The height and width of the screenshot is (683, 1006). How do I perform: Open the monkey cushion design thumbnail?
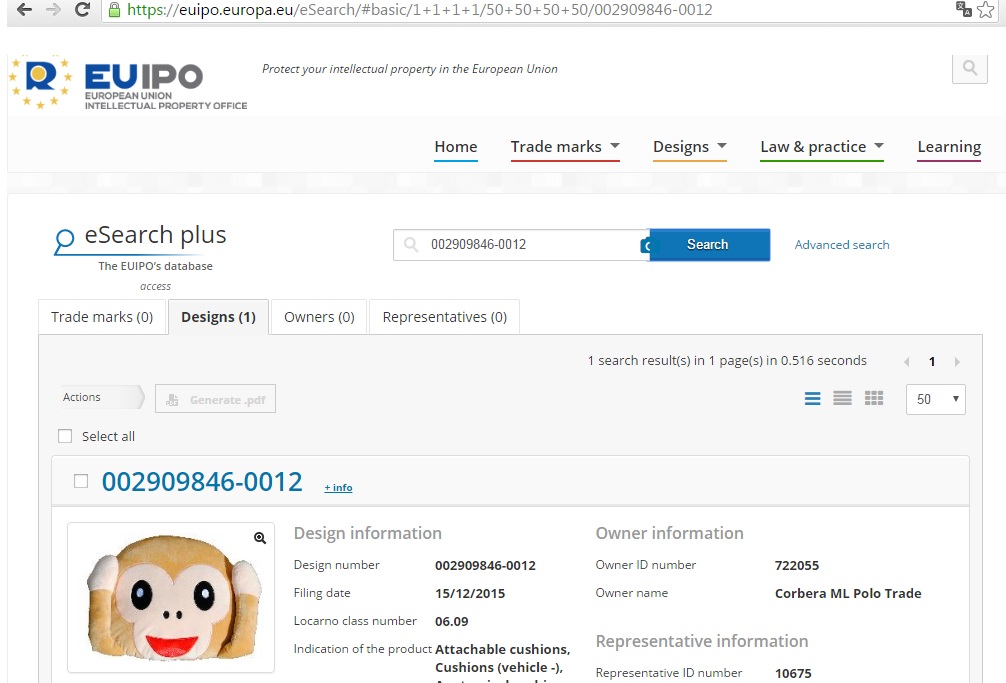click(x=171, y=597)
